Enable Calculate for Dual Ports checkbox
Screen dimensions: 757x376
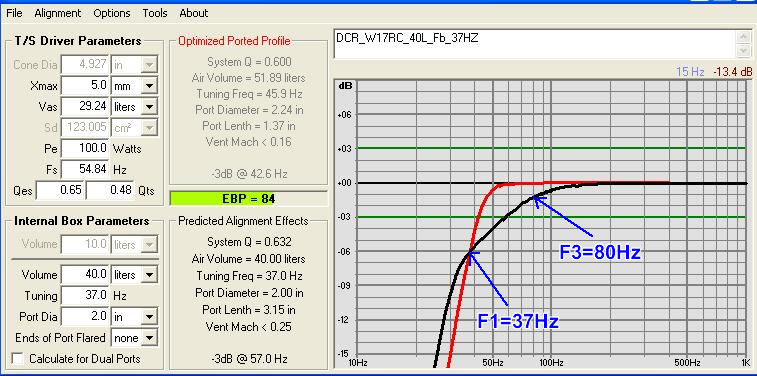[x=18, y=359]
